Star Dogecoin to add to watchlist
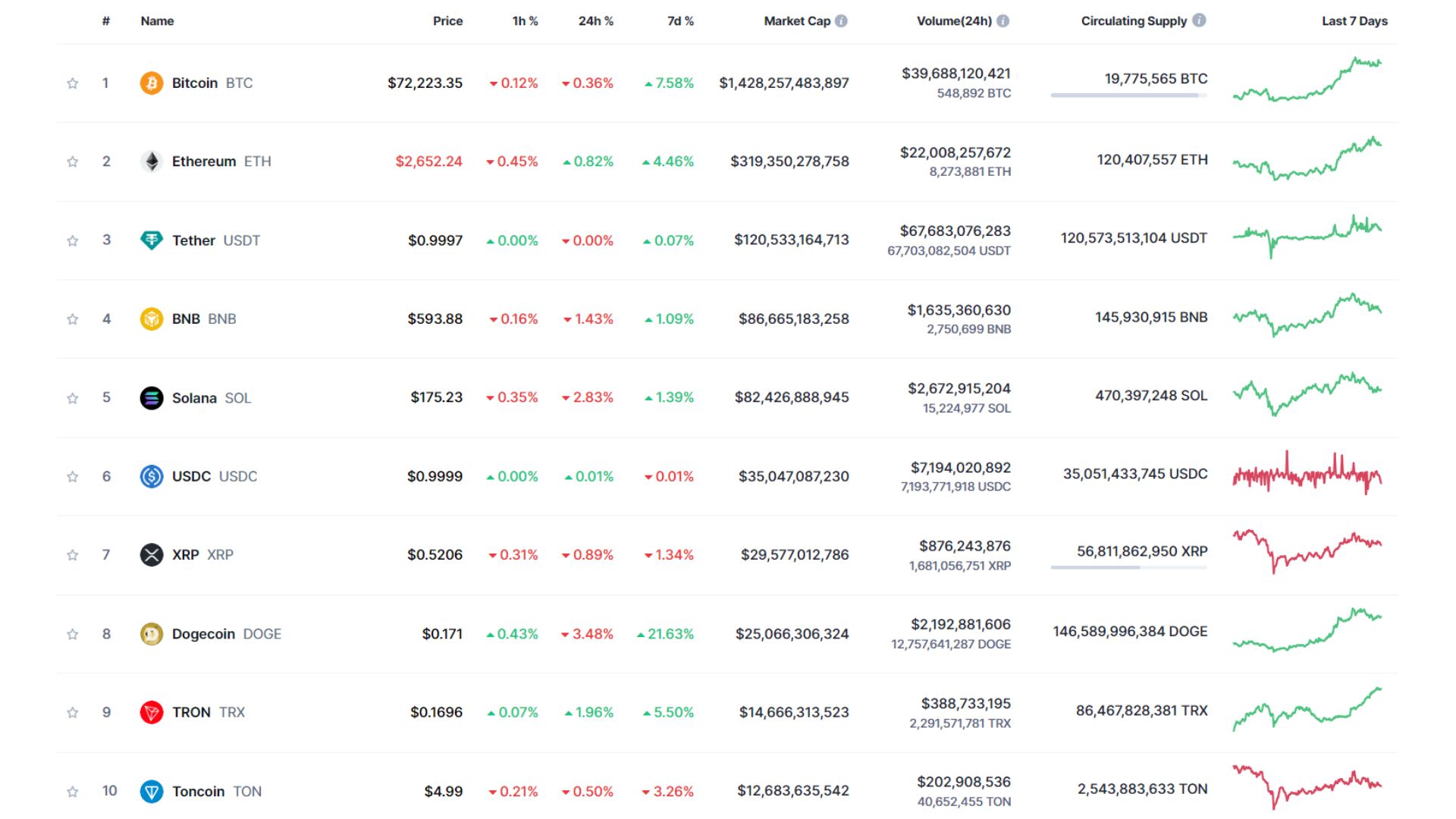The image size is (1456, 819). (x=73, y=633)
